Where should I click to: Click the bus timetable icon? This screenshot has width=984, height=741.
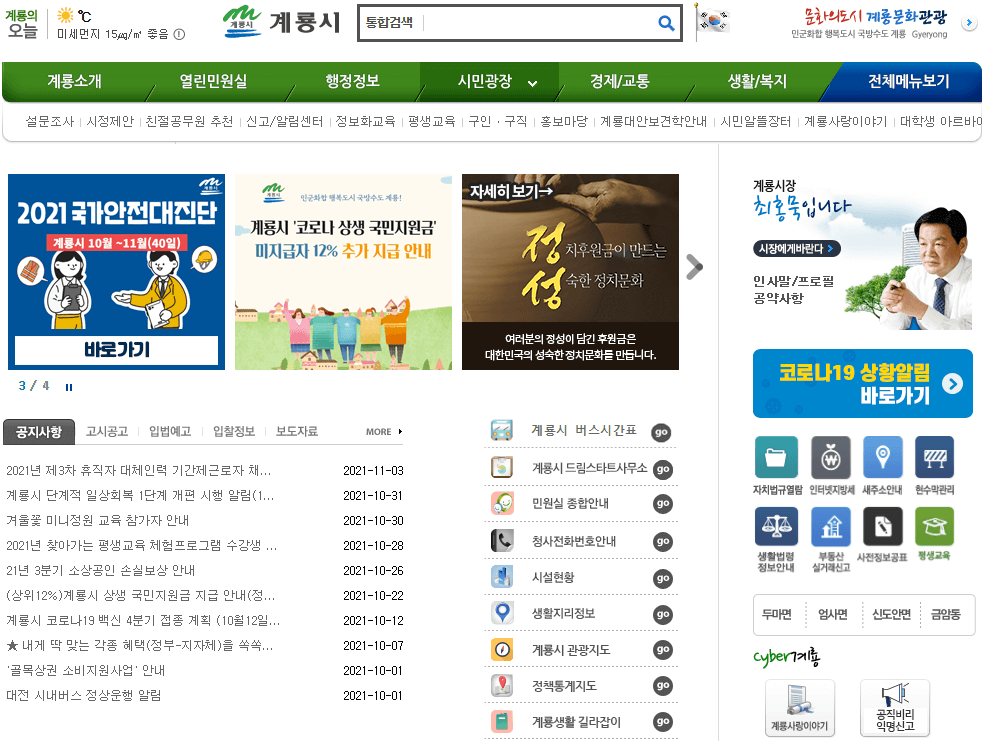(x=502, y=430)
